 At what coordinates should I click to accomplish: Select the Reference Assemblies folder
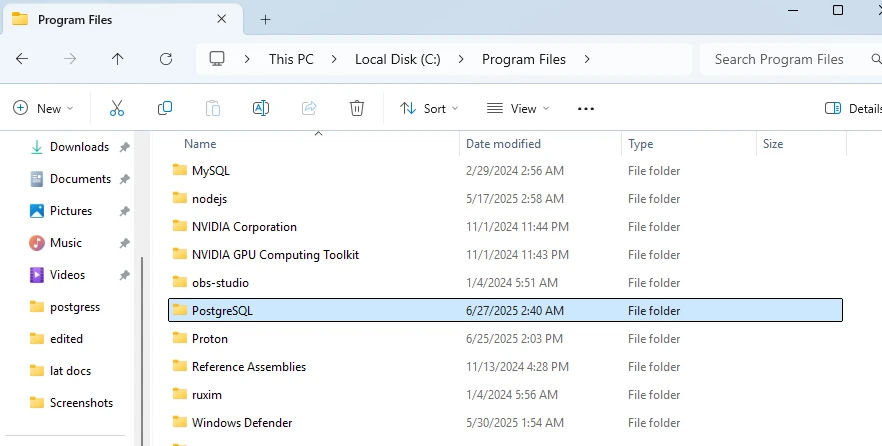pyautogui.click(x=249, y=367)
